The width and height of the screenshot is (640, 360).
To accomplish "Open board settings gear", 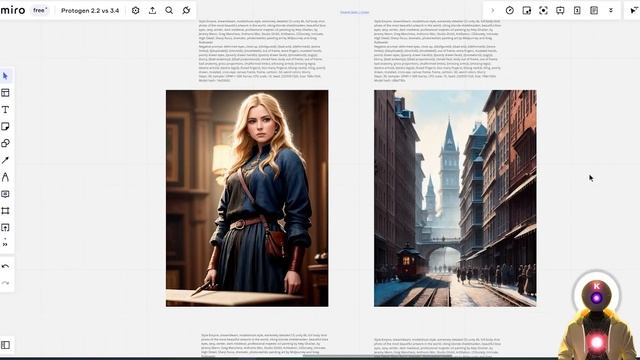I will click(136, 11).
